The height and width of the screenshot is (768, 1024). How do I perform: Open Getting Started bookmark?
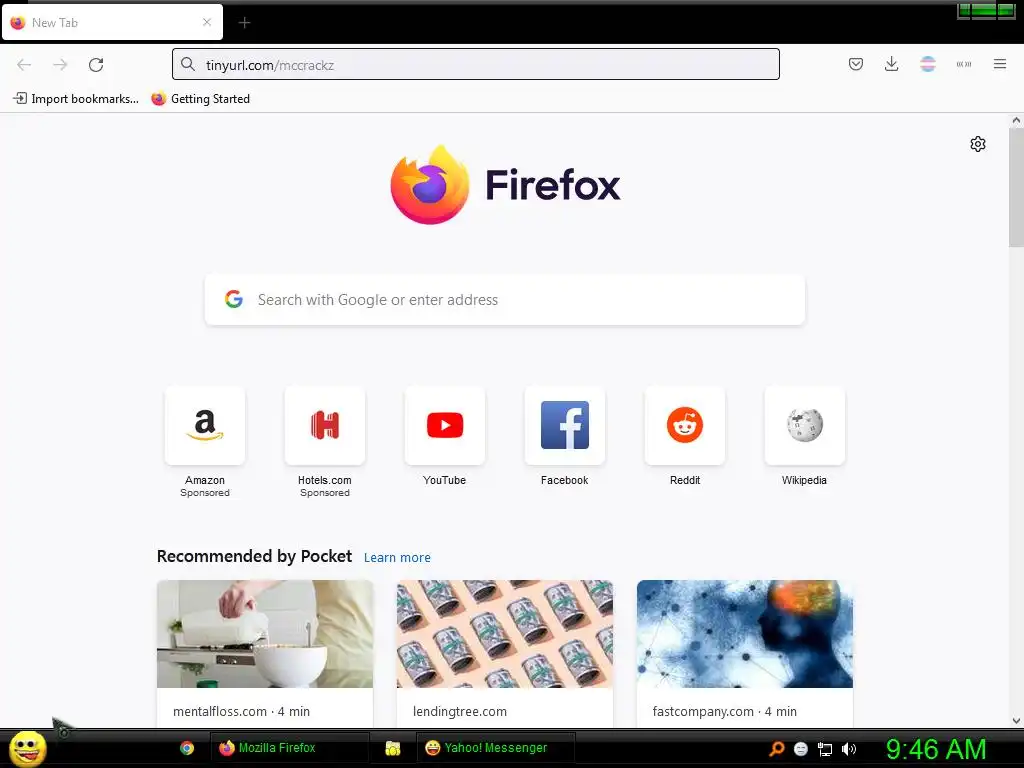(200, 99)
